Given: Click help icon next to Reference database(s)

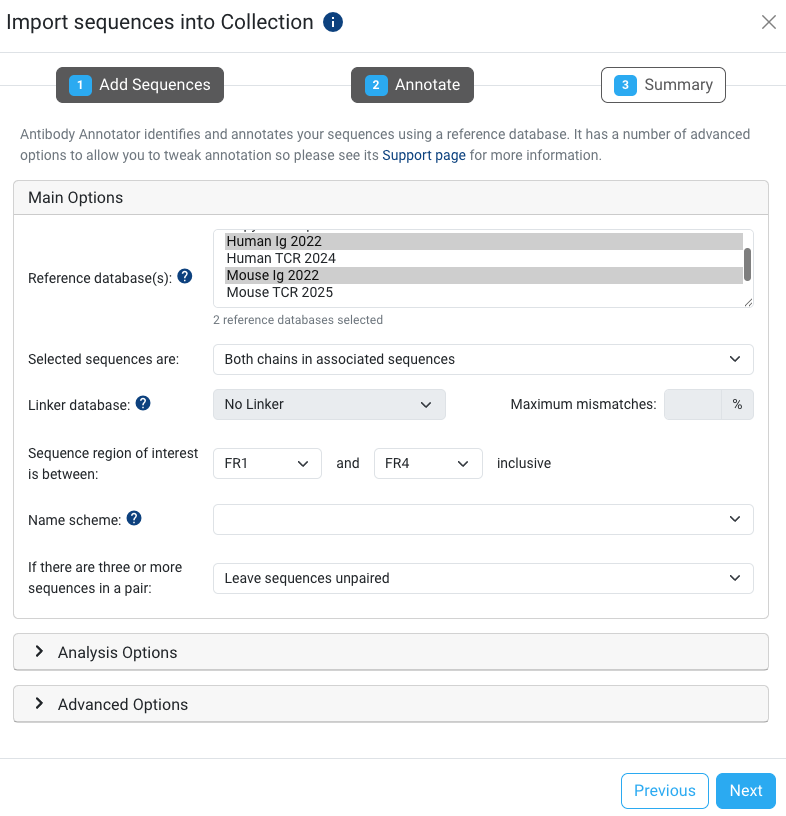Looking at the screenshot, I should [185, 275].
